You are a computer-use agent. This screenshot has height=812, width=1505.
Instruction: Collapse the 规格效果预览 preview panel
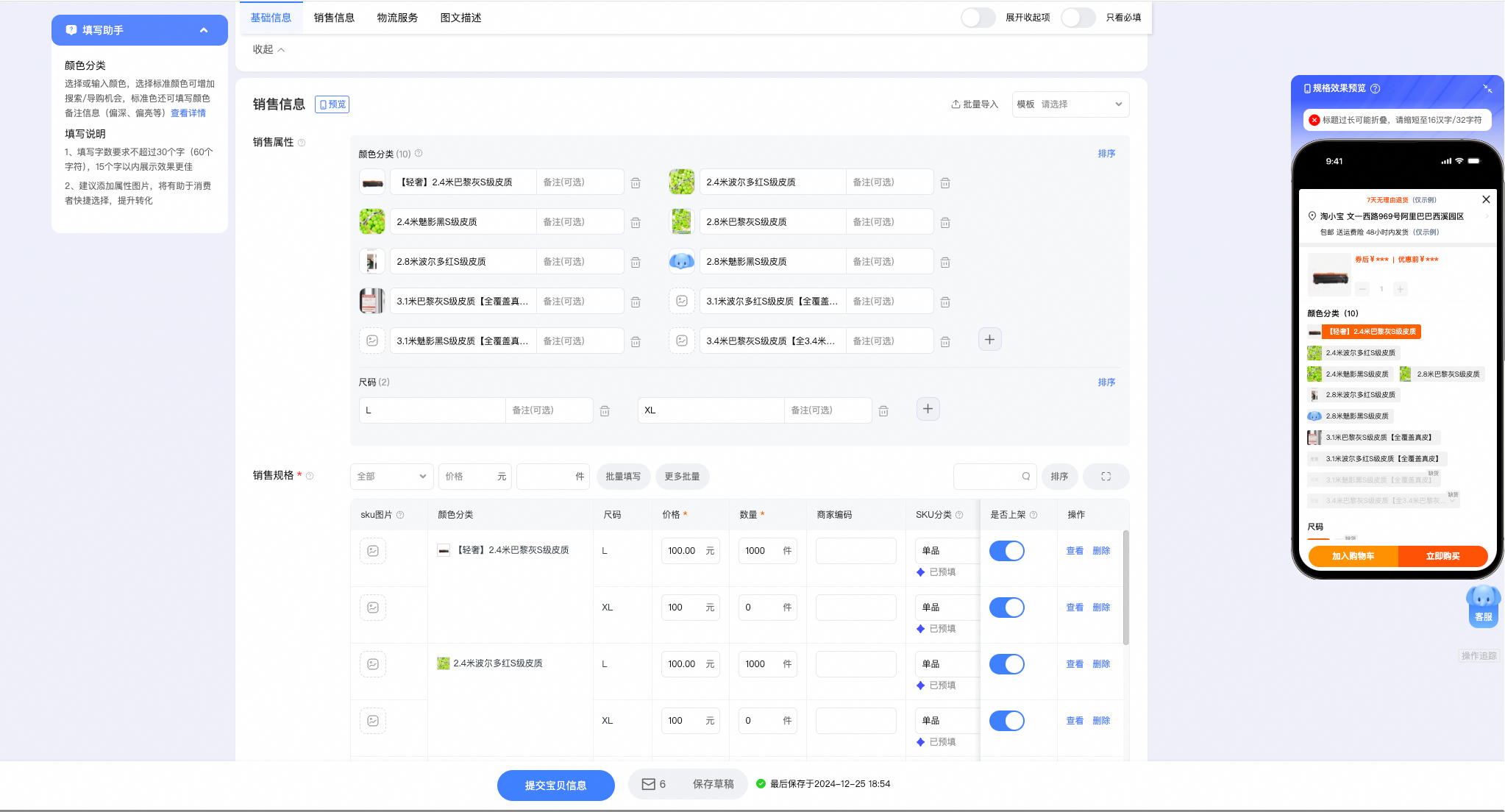pos(1487,88)
